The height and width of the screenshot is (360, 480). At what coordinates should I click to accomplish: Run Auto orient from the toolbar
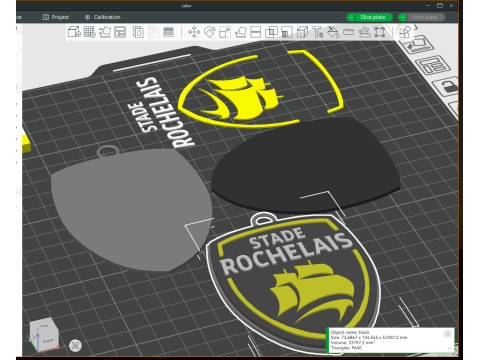[105, 32]
